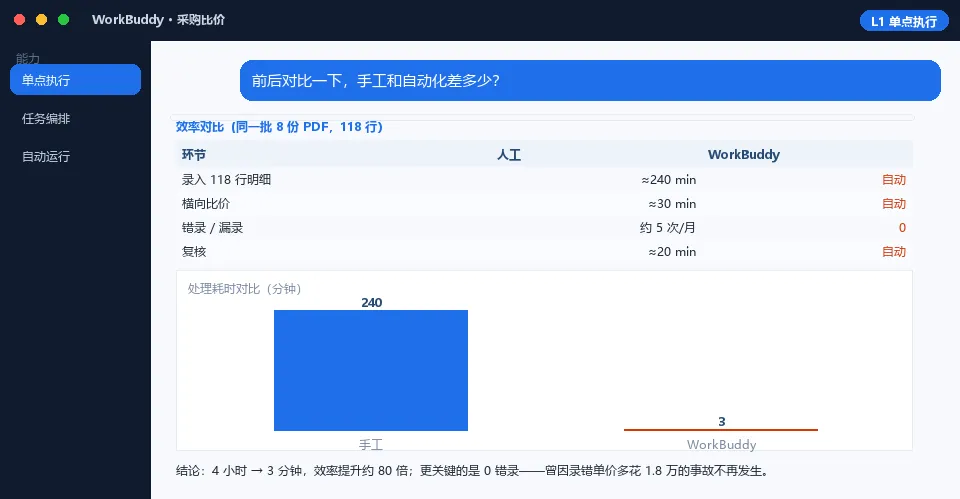The width and height of the screenshot is (960, 499).
Task: Click 自动 in the 复核 row
Action: click(894, 252)
